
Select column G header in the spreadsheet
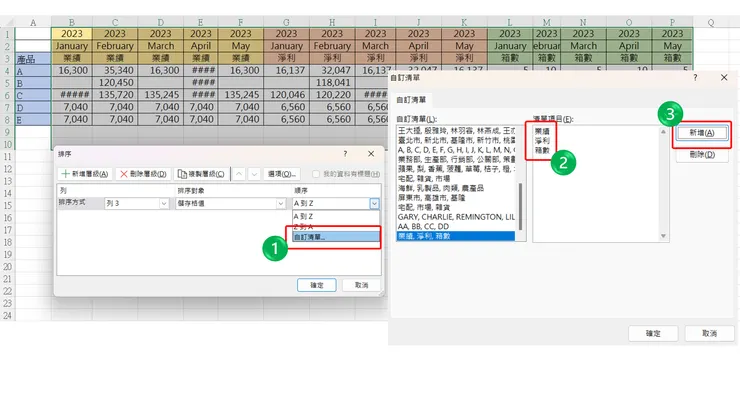(x=286, y=22)
